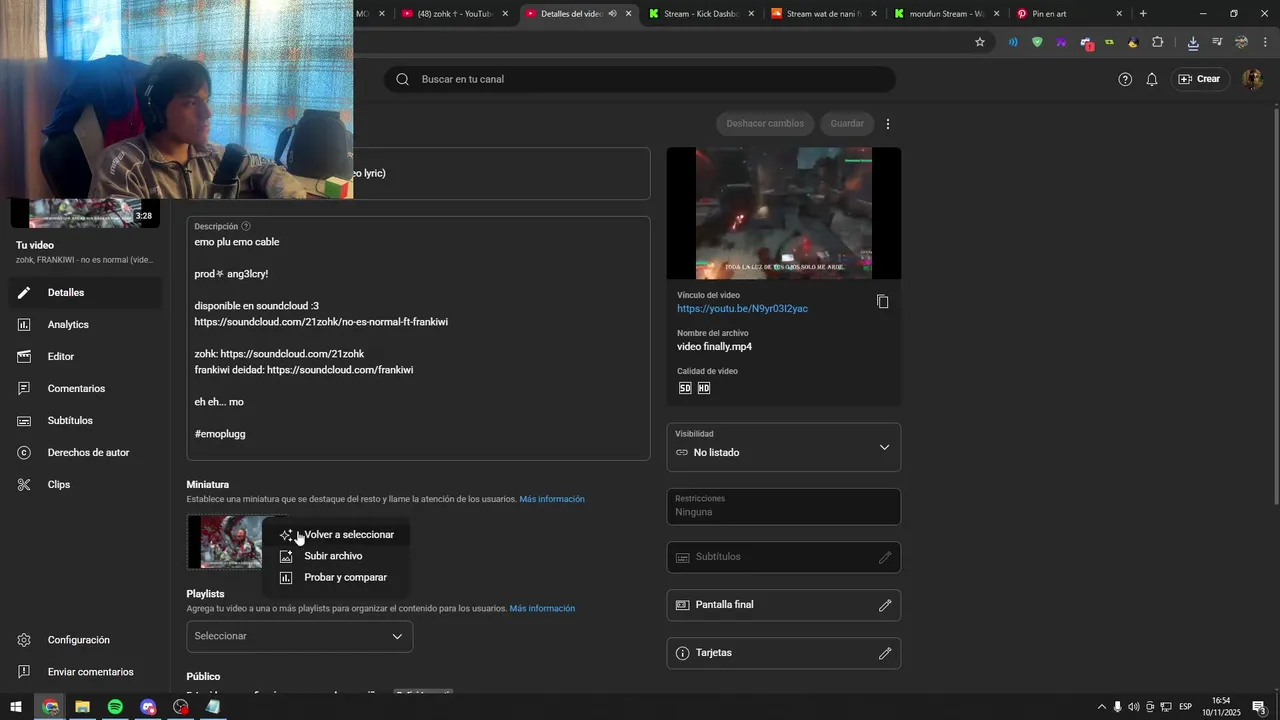Click the #emoplugg hashtag text

click(x=220, y=434)
